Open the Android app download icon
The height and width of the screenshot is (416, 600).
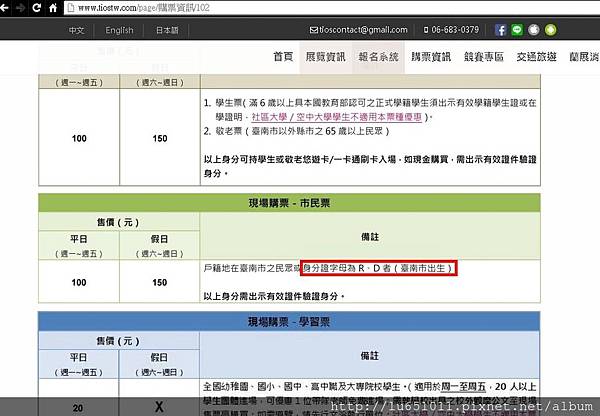(x=551, y=30)
